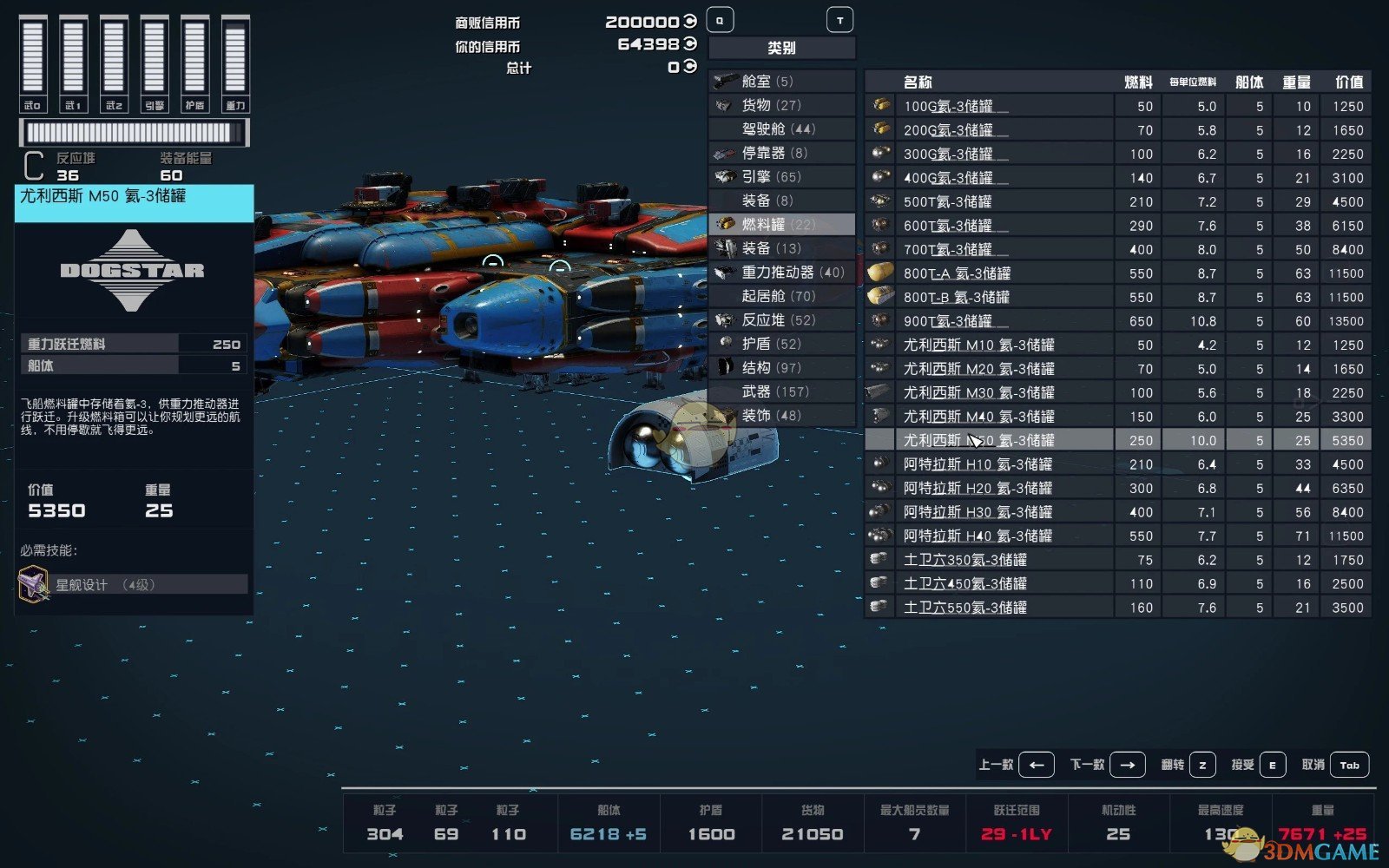Click the credits icon beside 200000
Viewport: 1389px width, 868px height.
[x=690, y=21]
